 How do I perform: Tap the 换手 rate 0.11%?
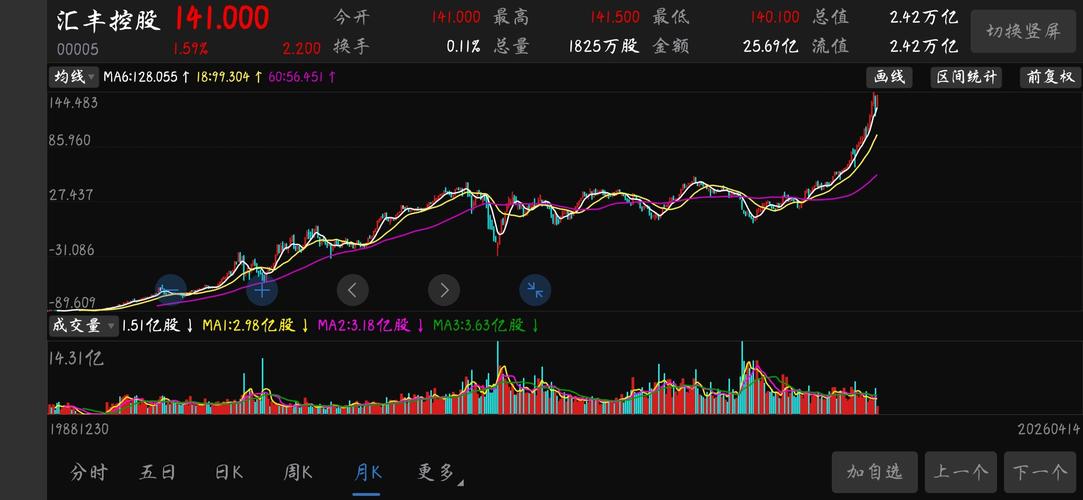463,47
